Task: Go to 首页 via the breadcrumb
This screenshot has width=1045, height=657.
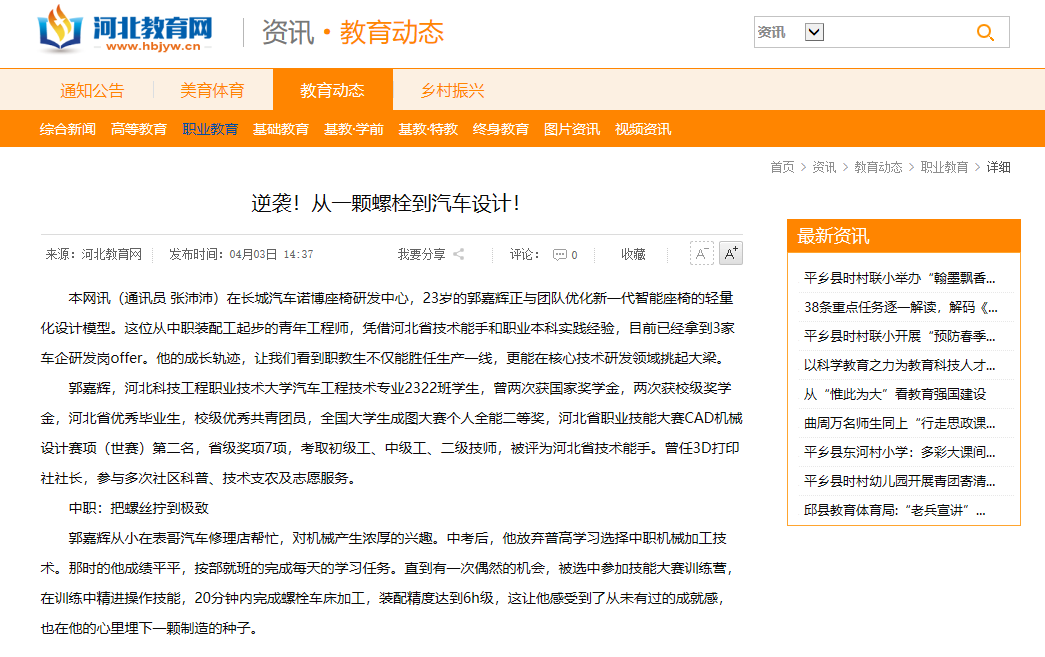Action: (x=780, y=167)
